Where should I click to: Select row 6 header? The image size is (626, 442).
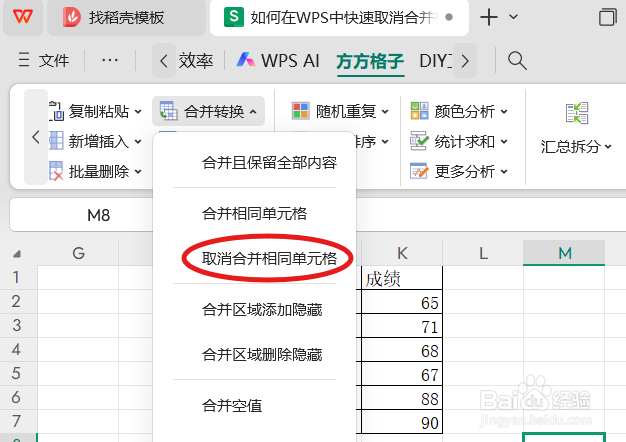coord(16,397)
